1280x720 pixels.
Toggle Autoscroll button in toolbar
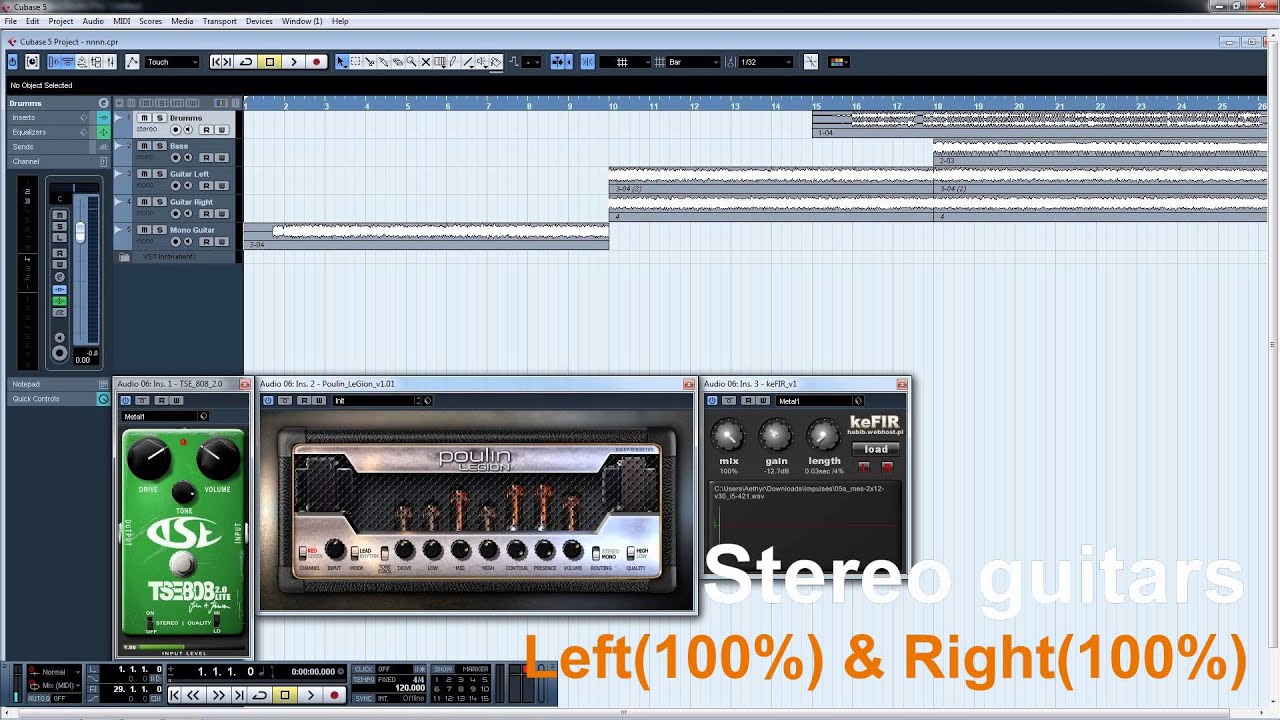point(557,62)
